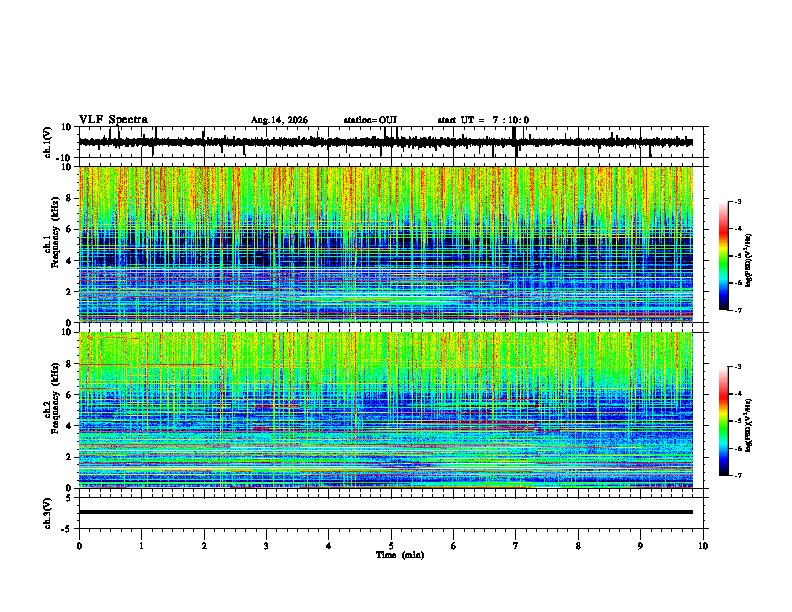Screen dimensions: 792x612
Task: Click the 'start UT = 7:10:0' header text
Action: [x=483, y=120]
